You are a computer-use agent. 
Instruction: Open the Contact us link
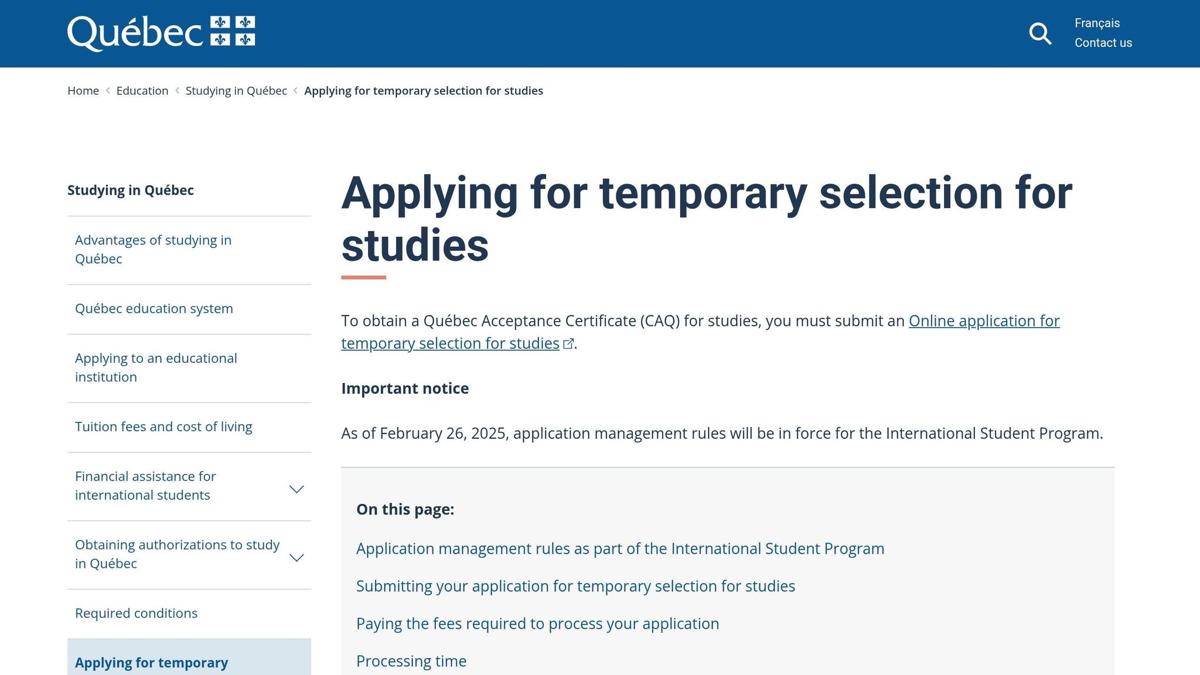pos(1103,43)
